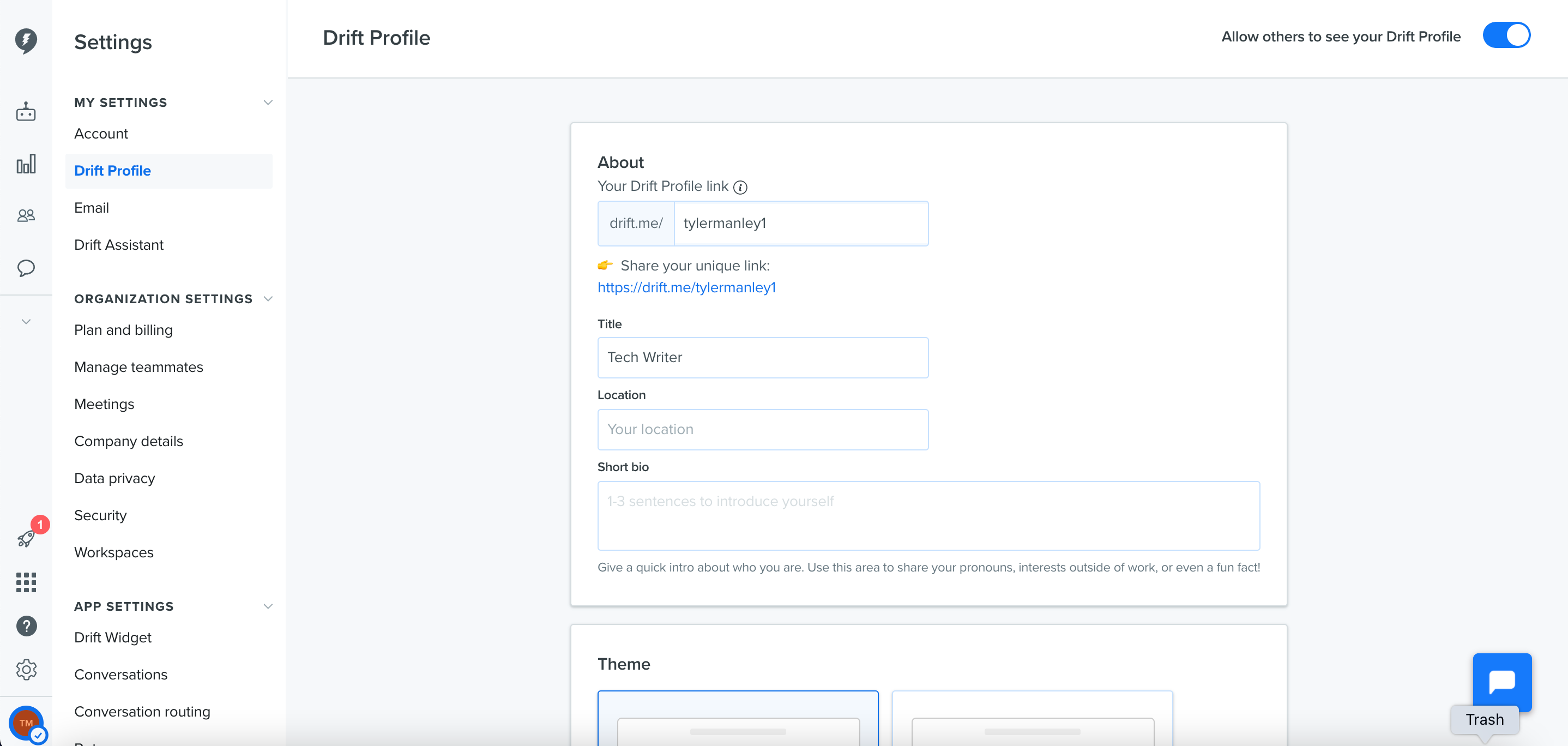Open the Help question mark icon
This screenshot has height=746, width=1568.
[26, 626]
